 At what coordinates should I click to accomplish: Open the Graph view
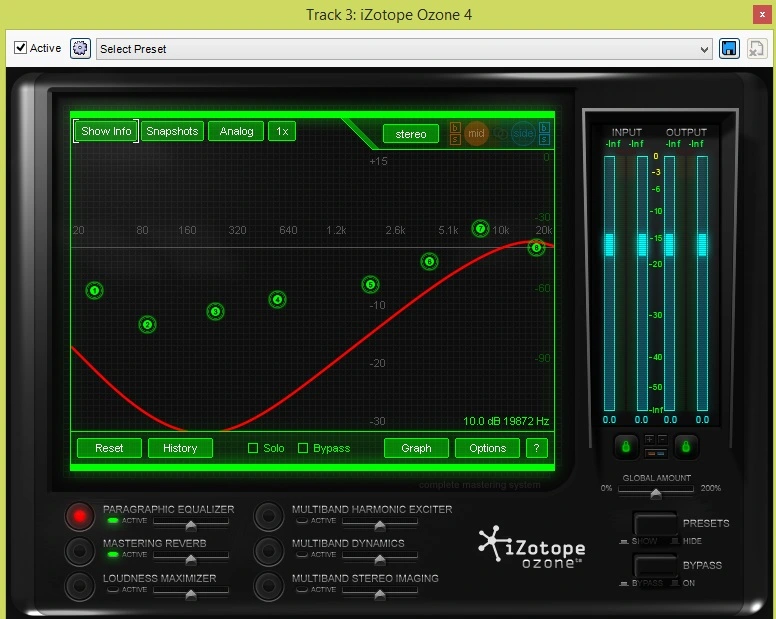pos(416,448)
